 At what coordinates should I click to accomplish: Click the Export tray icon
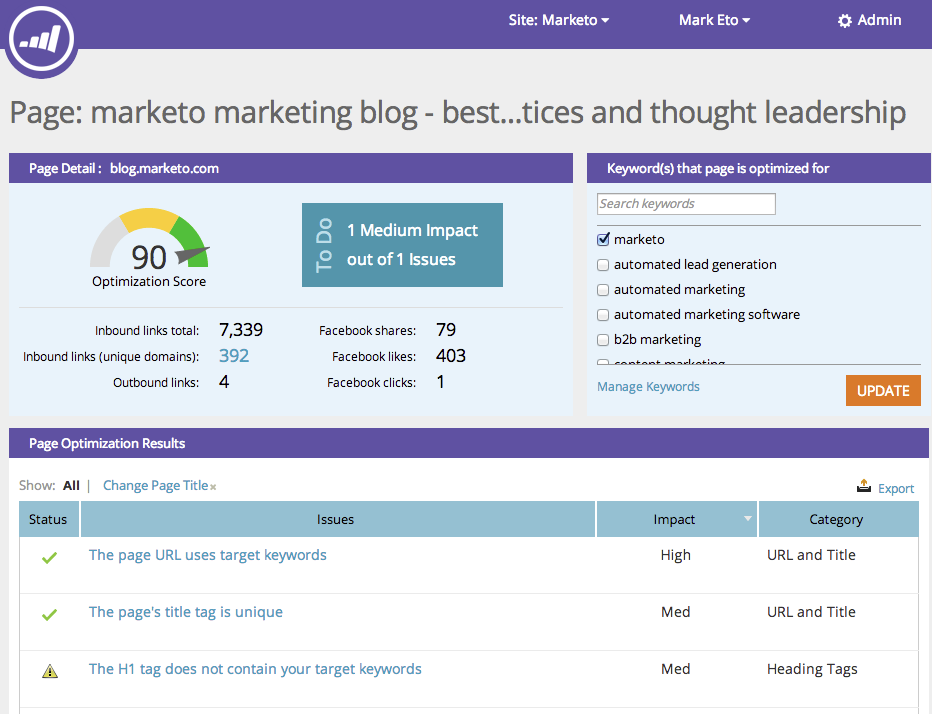864,486
